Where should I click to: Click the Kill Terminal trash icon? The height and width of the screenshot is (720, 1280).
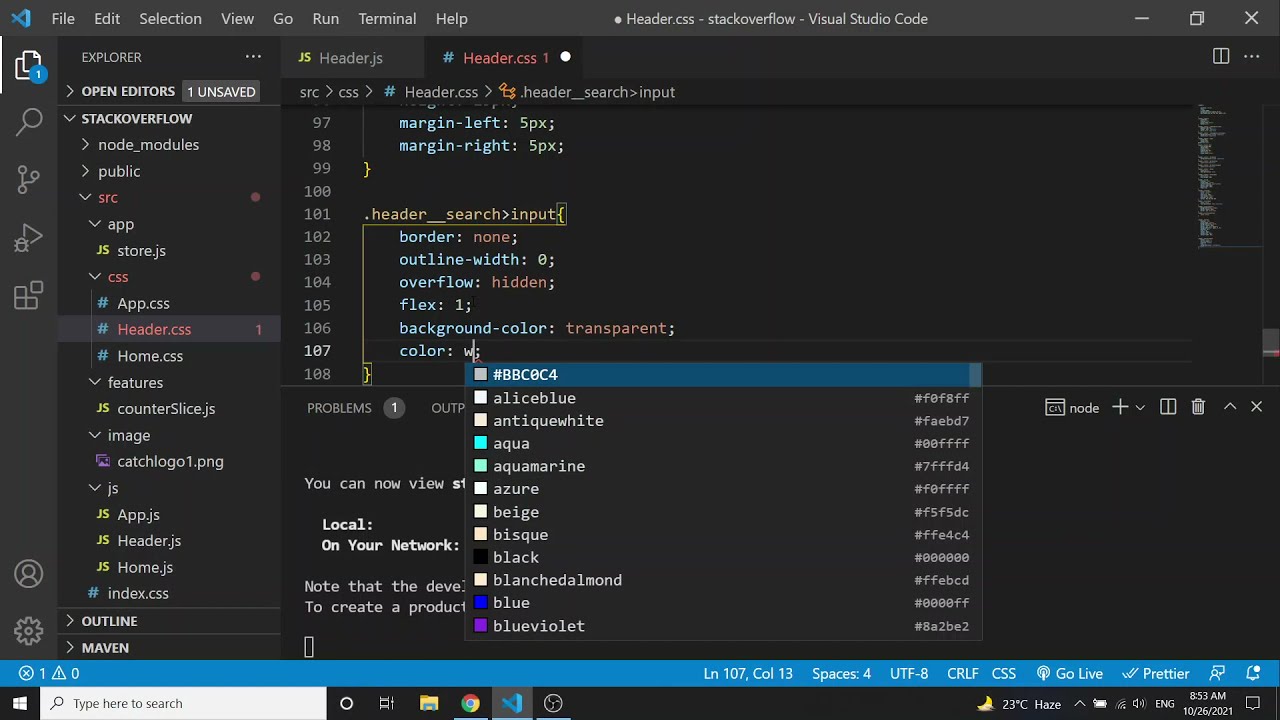point(1198,407)
